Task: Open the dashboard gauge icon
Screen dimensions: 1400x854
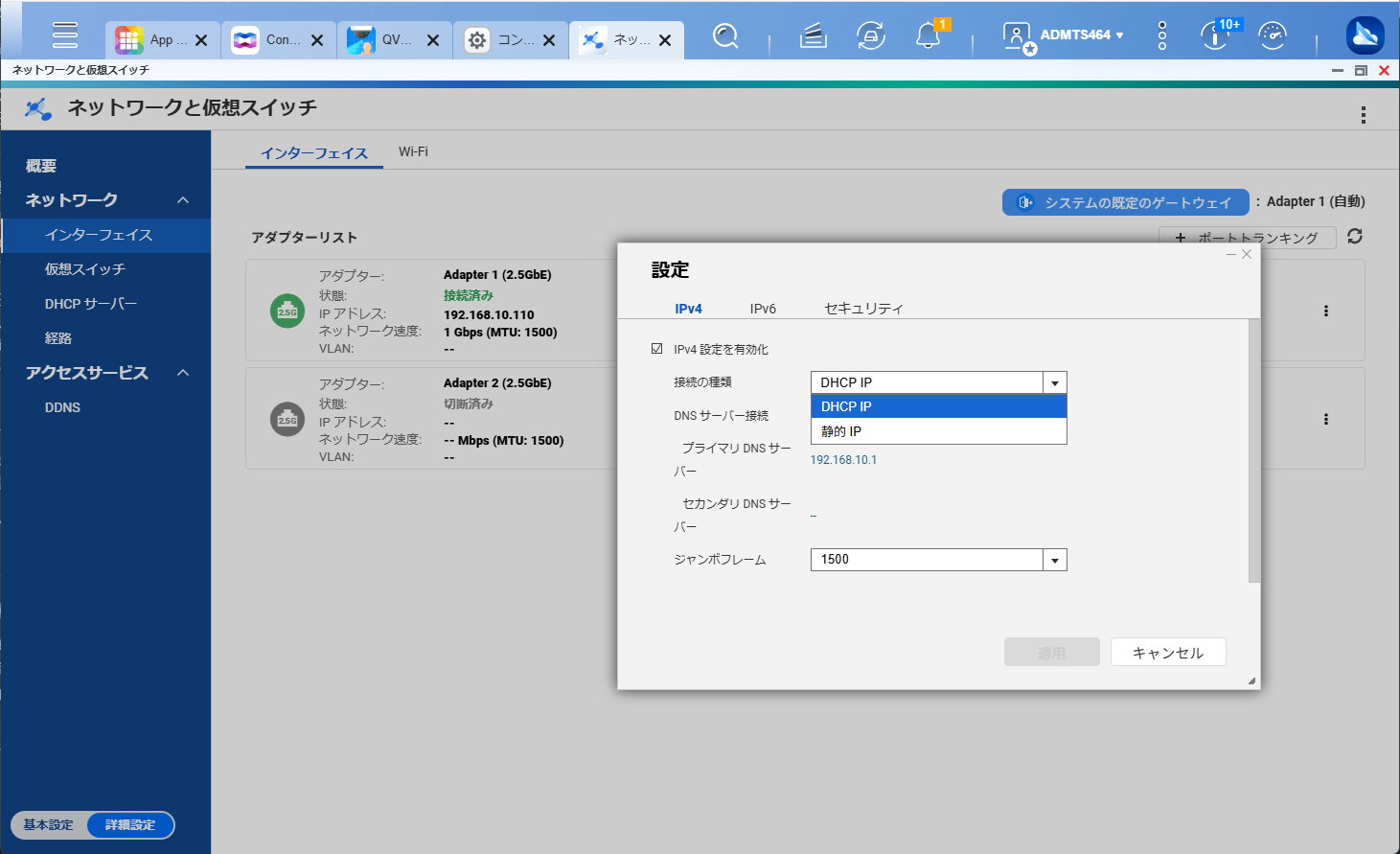Action: (x=1273, y=36)
